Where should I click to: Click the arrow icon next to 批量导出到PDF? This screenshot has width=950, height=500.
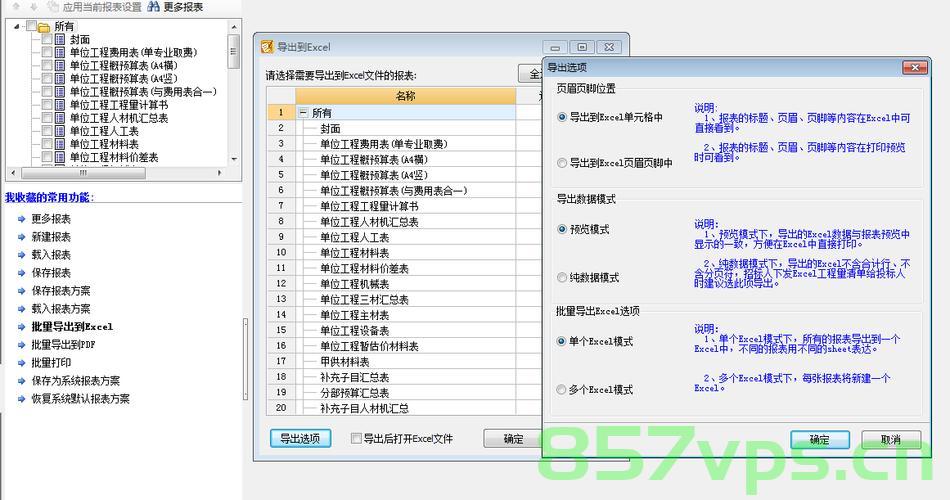(x=21, y=345)
